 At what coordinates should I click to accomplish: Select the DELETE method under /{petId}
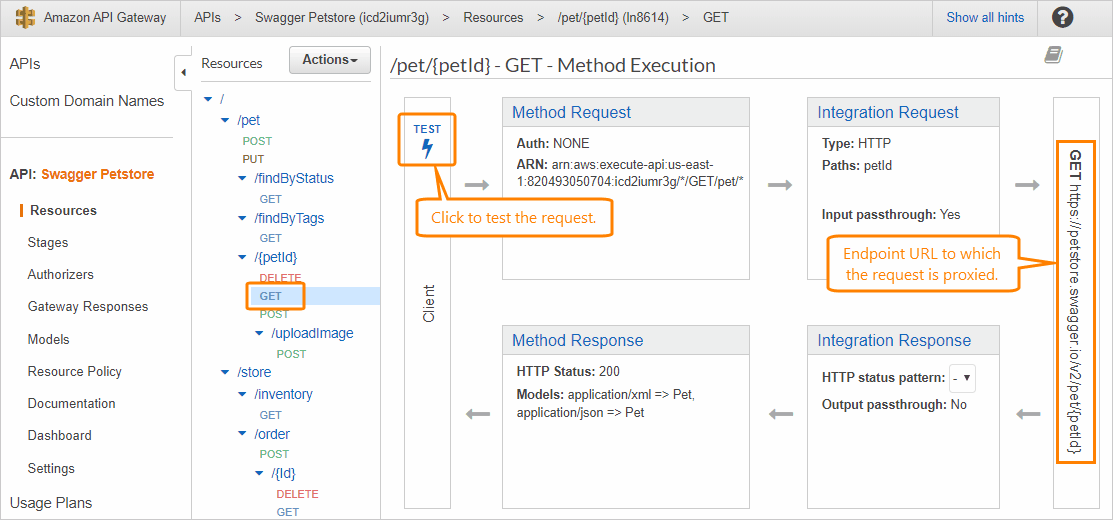click(280, 277)
